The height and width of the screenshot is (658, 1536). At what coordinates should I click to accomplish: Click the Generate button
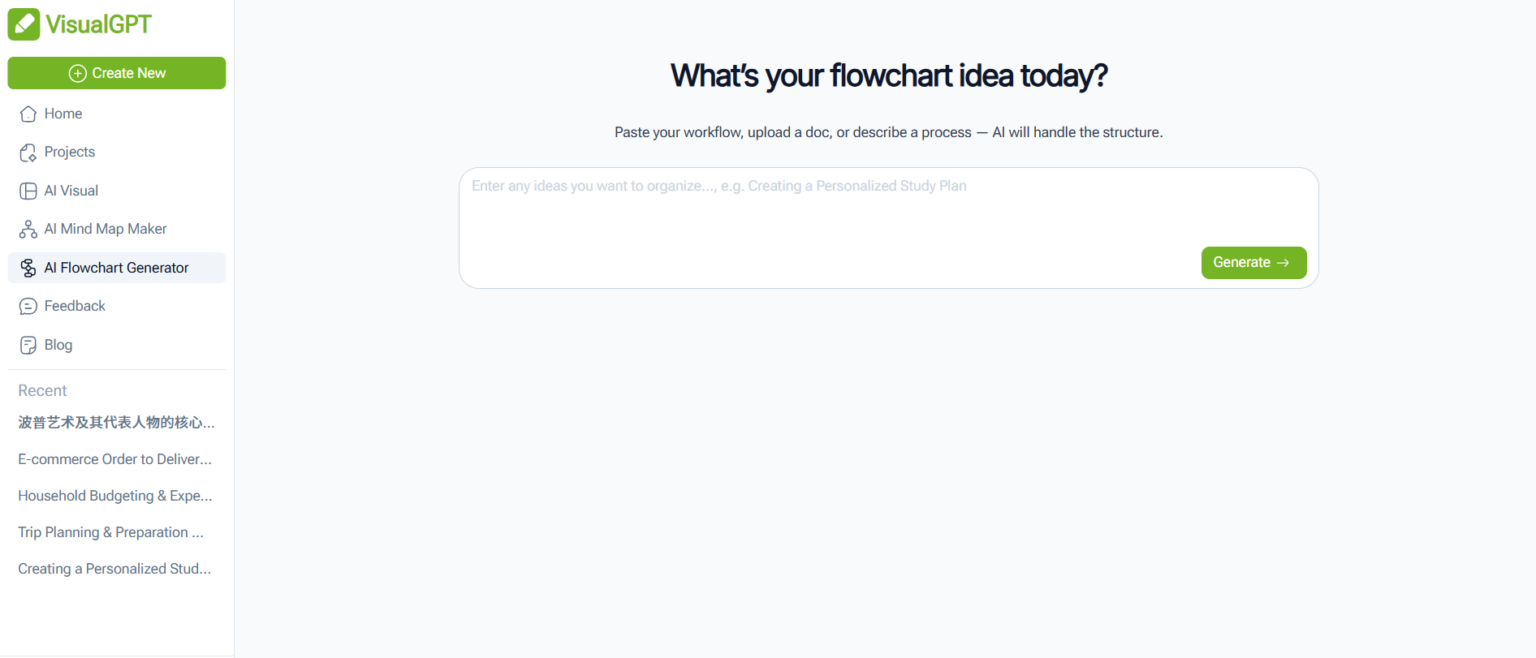(x=1253, y=262)
